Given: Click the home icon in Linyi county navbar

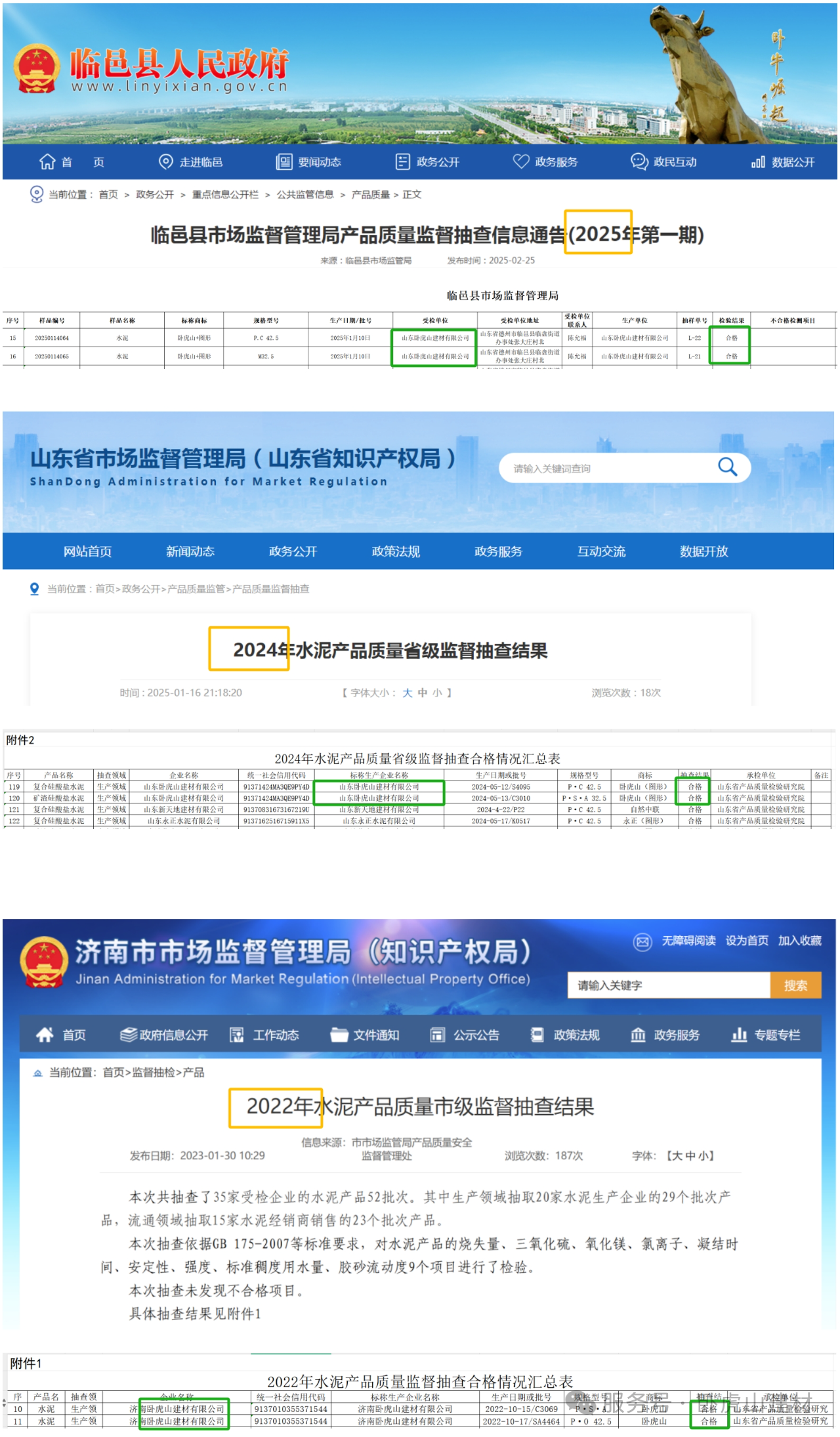Looking at the screenshot, I should (x=47, y=161).
